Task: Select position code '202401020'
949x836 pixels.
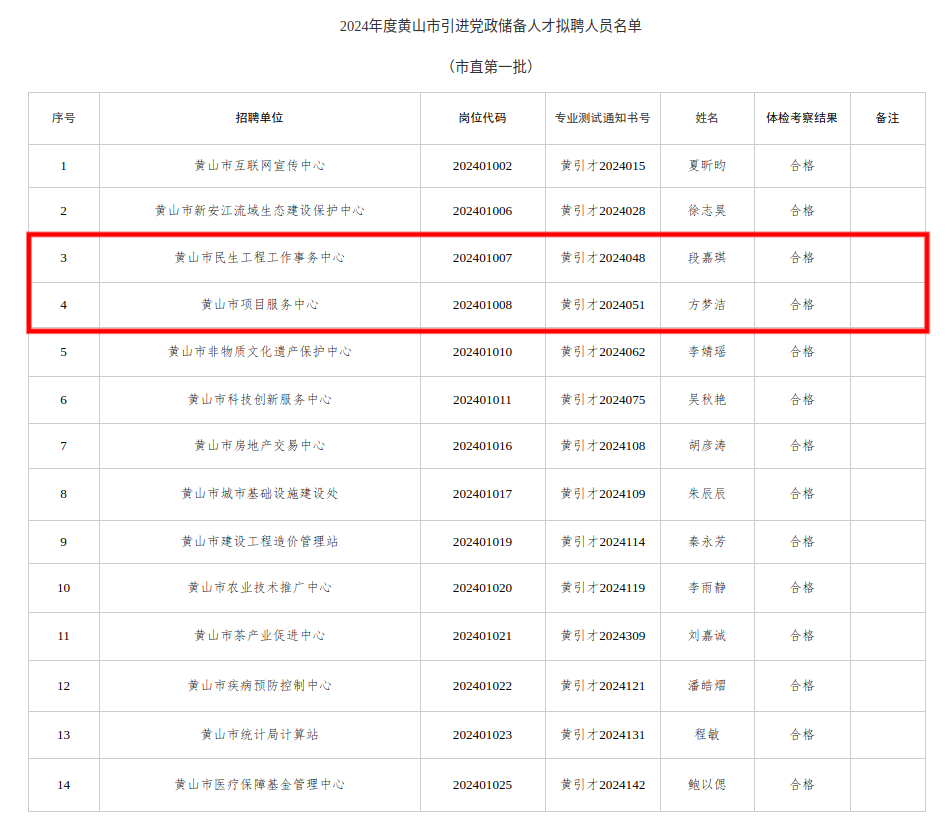Action: coord(482,588)
